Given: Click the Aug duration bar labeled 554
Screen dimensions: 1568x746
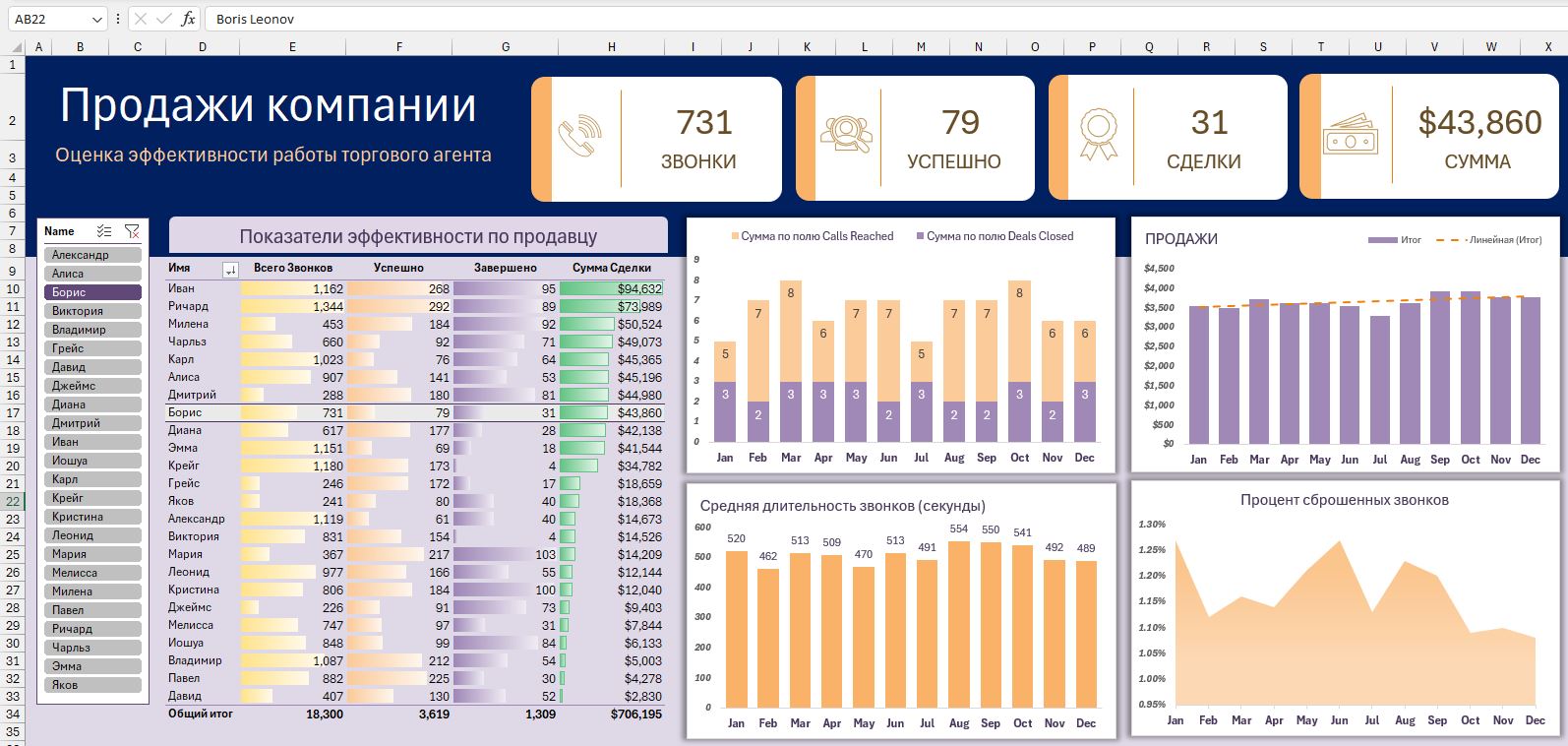Looking at the screenshot, I should [x=958, y=624].
